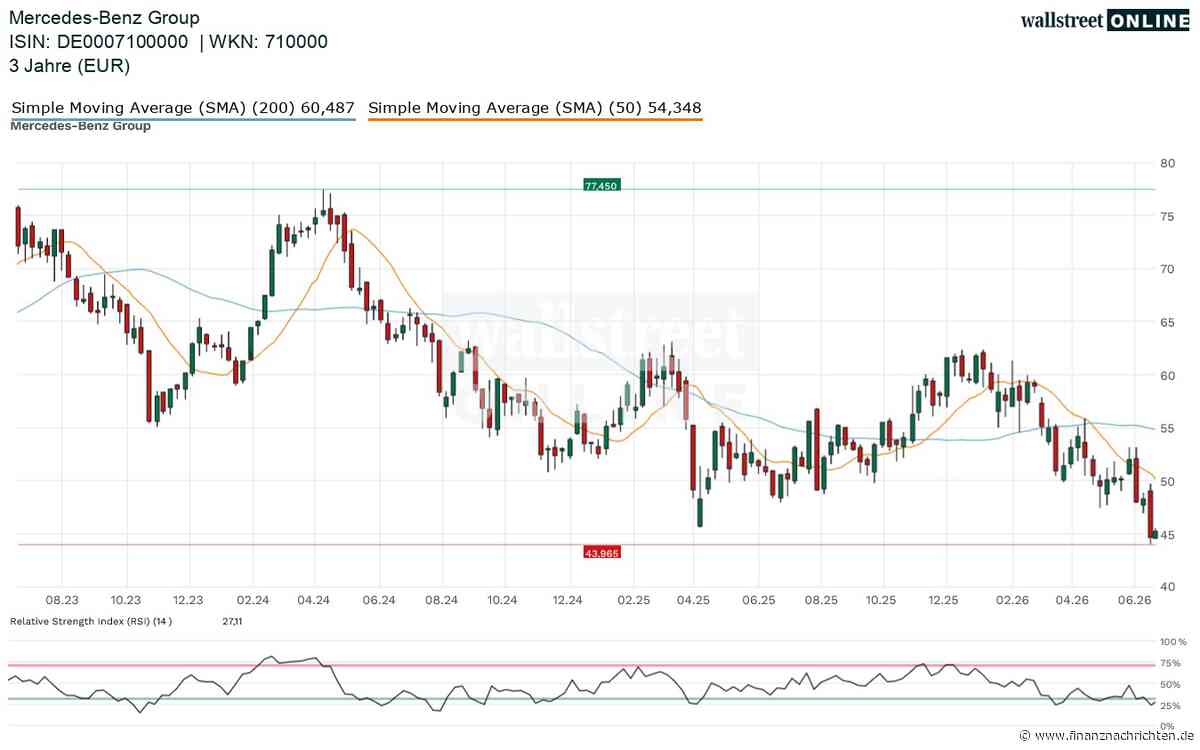Click the 12.24 date axis label
The image size is (1200, 750).
(x=567, y=600)
